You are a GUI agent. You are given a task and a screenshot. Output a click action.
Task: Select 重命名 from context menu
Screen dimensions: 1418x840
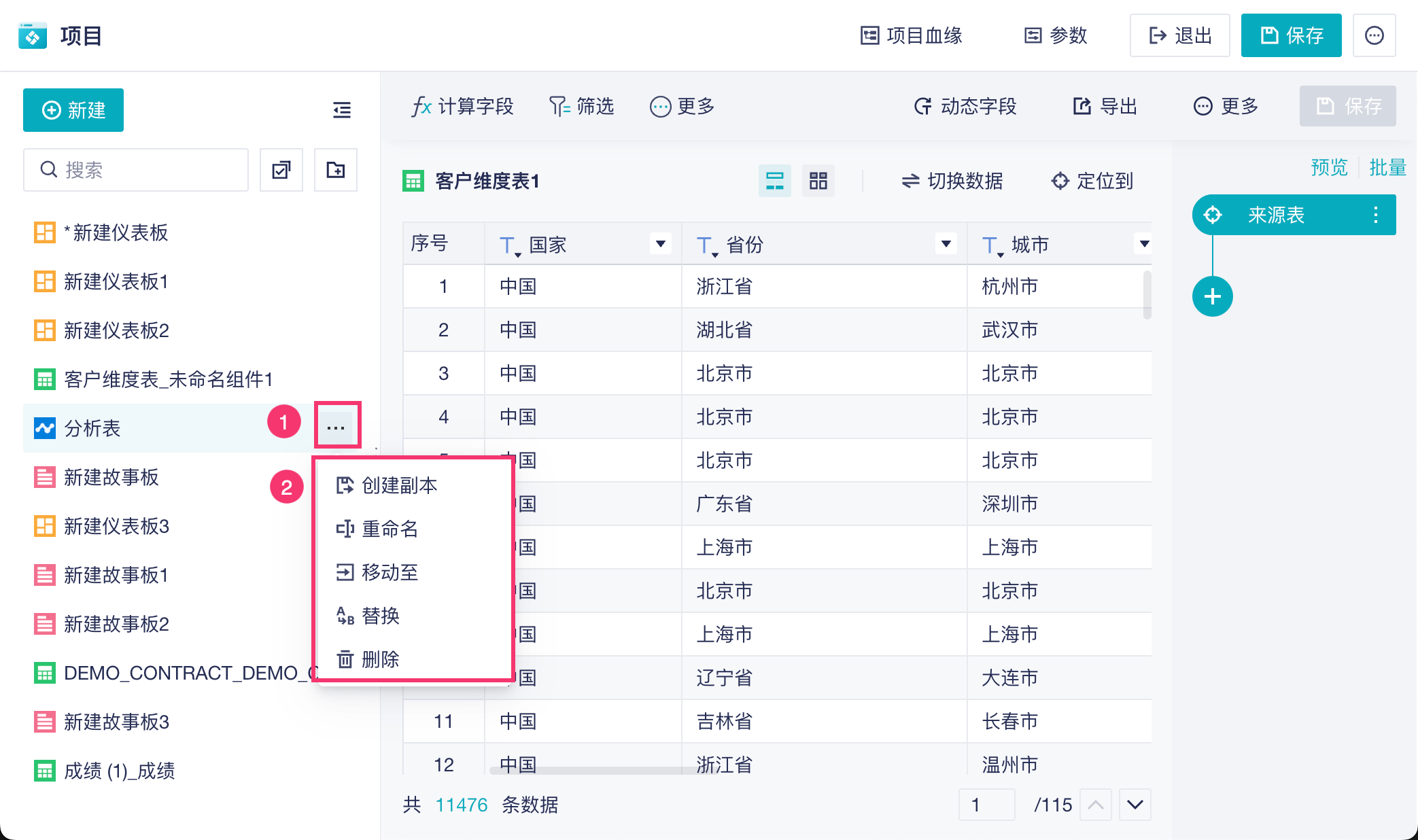390,529
